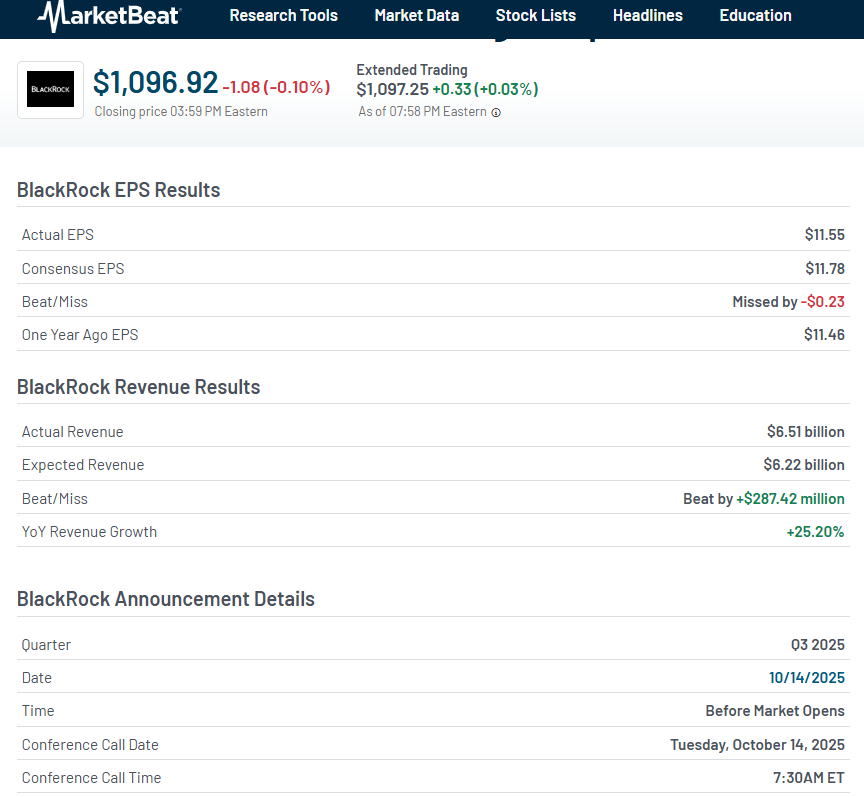Click the Actual EPS label
The height and width of the screenshot is (797, 864).
(57, 235)
